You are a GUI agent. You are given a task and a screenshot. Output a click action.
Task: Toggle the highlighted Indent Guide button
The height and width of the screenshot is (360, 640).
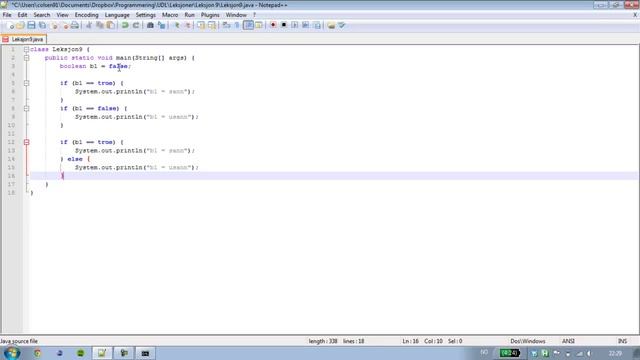click(248, 25)
